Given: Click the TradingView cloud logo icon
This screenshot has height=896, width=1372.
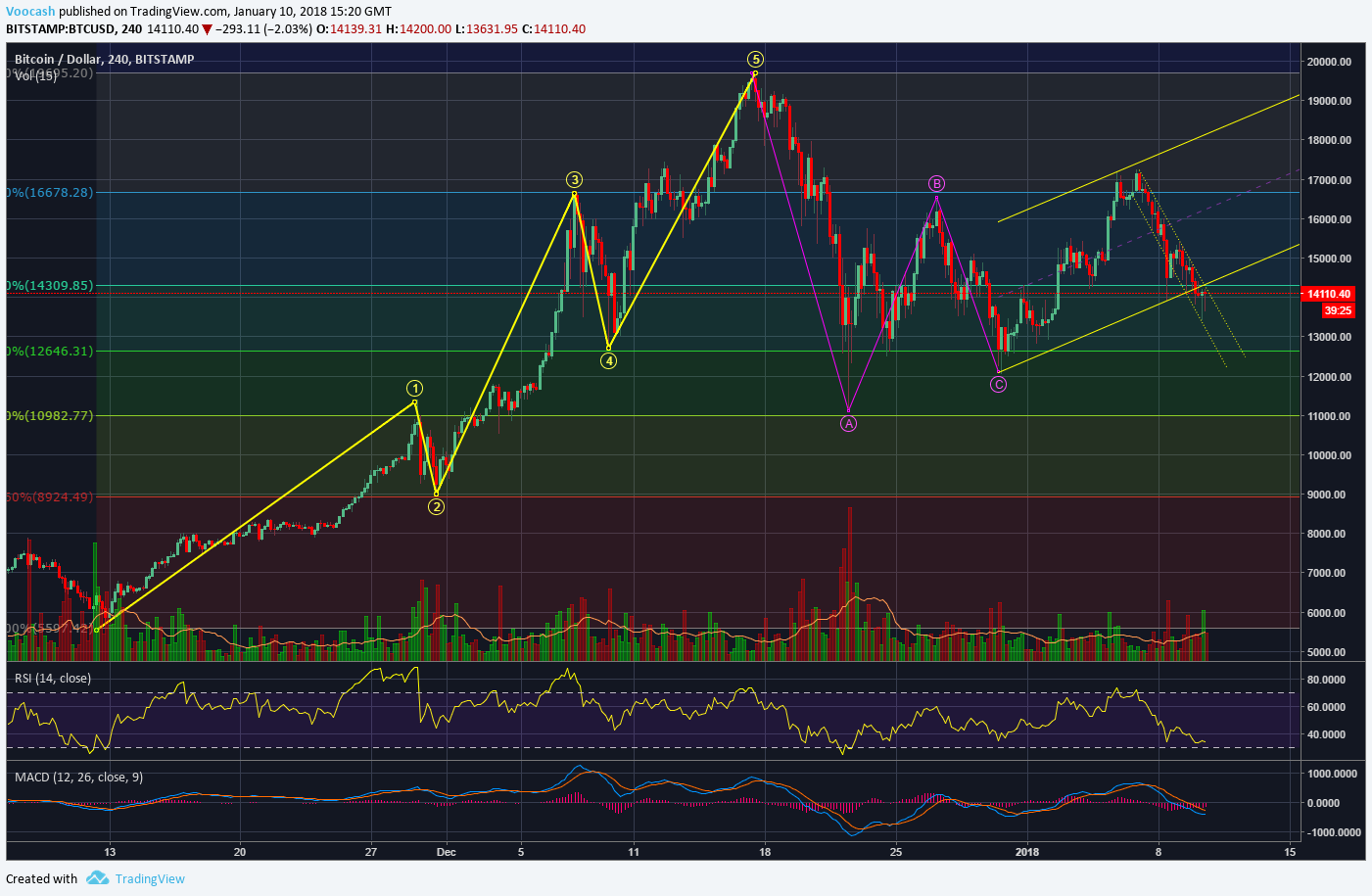Looking at the screenshot, I should point(97,877).
